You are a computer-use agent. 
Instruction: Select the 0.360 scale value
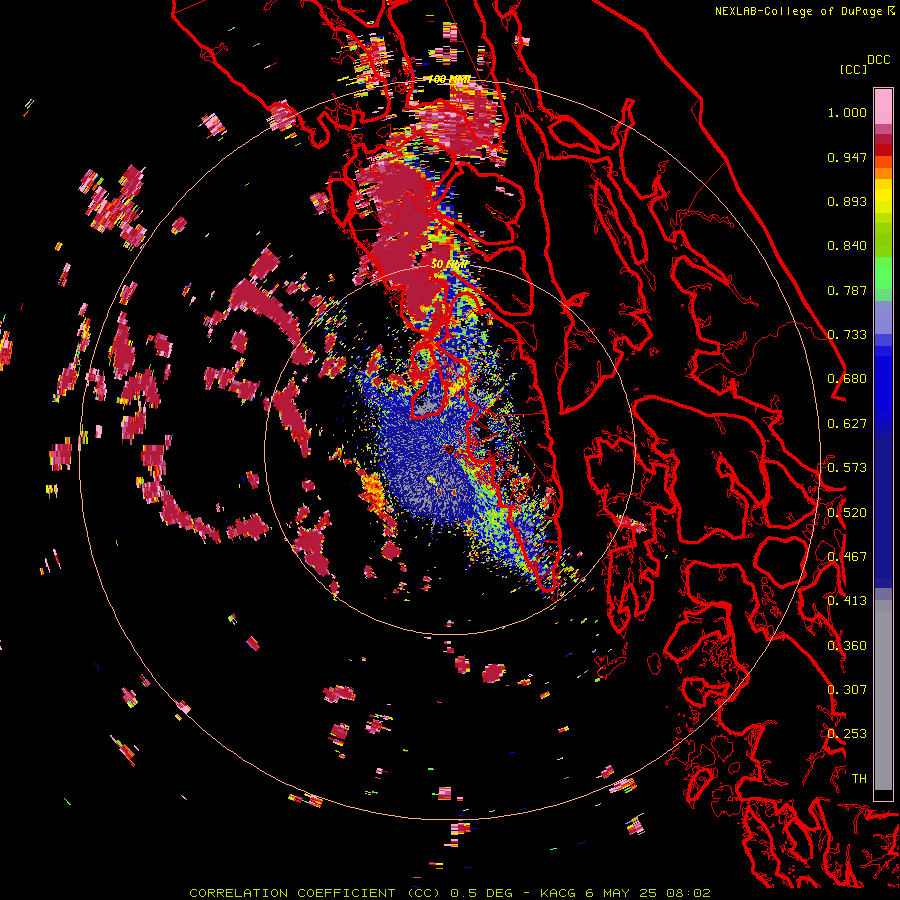click(847, 646)
